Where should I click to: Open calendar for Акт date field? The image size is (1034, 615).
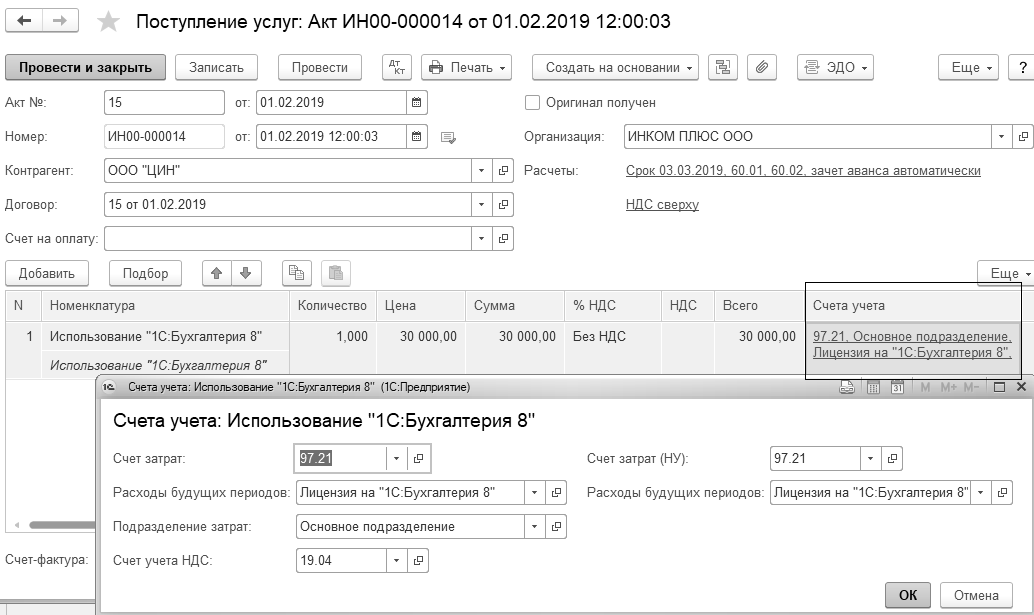point(417,102)
